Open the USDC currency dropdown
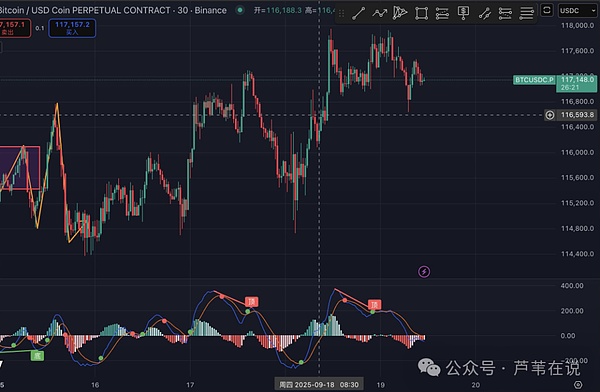 click(577, 11)
